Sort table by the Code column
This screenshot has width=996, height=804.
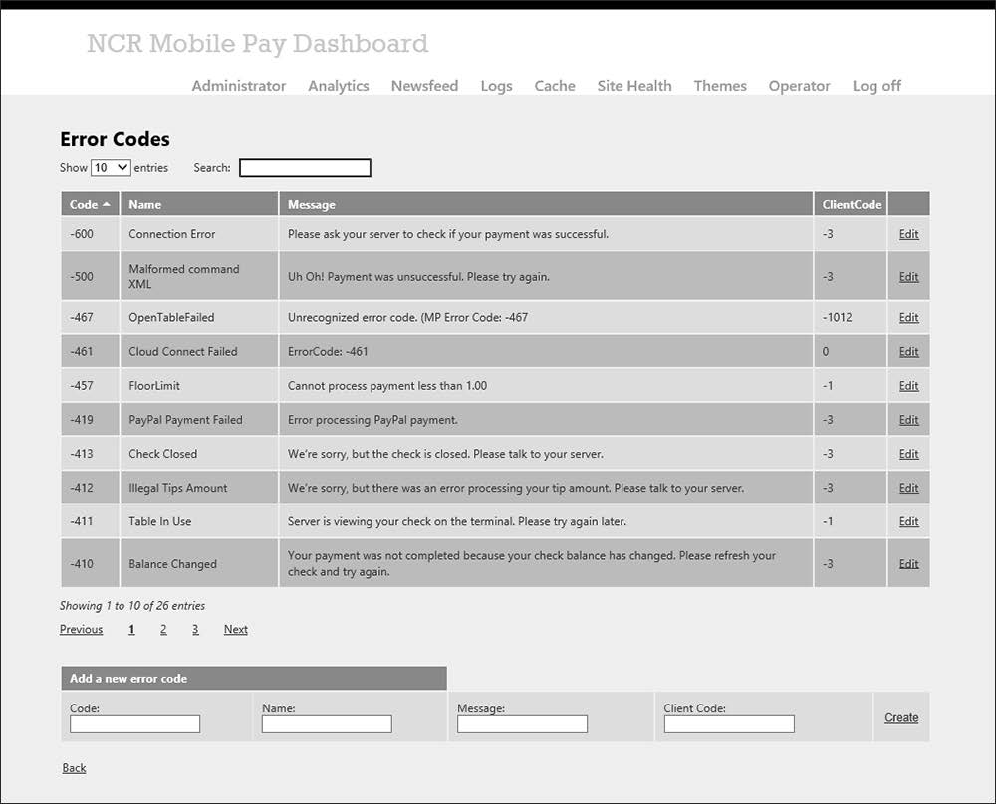click(90, 204)
